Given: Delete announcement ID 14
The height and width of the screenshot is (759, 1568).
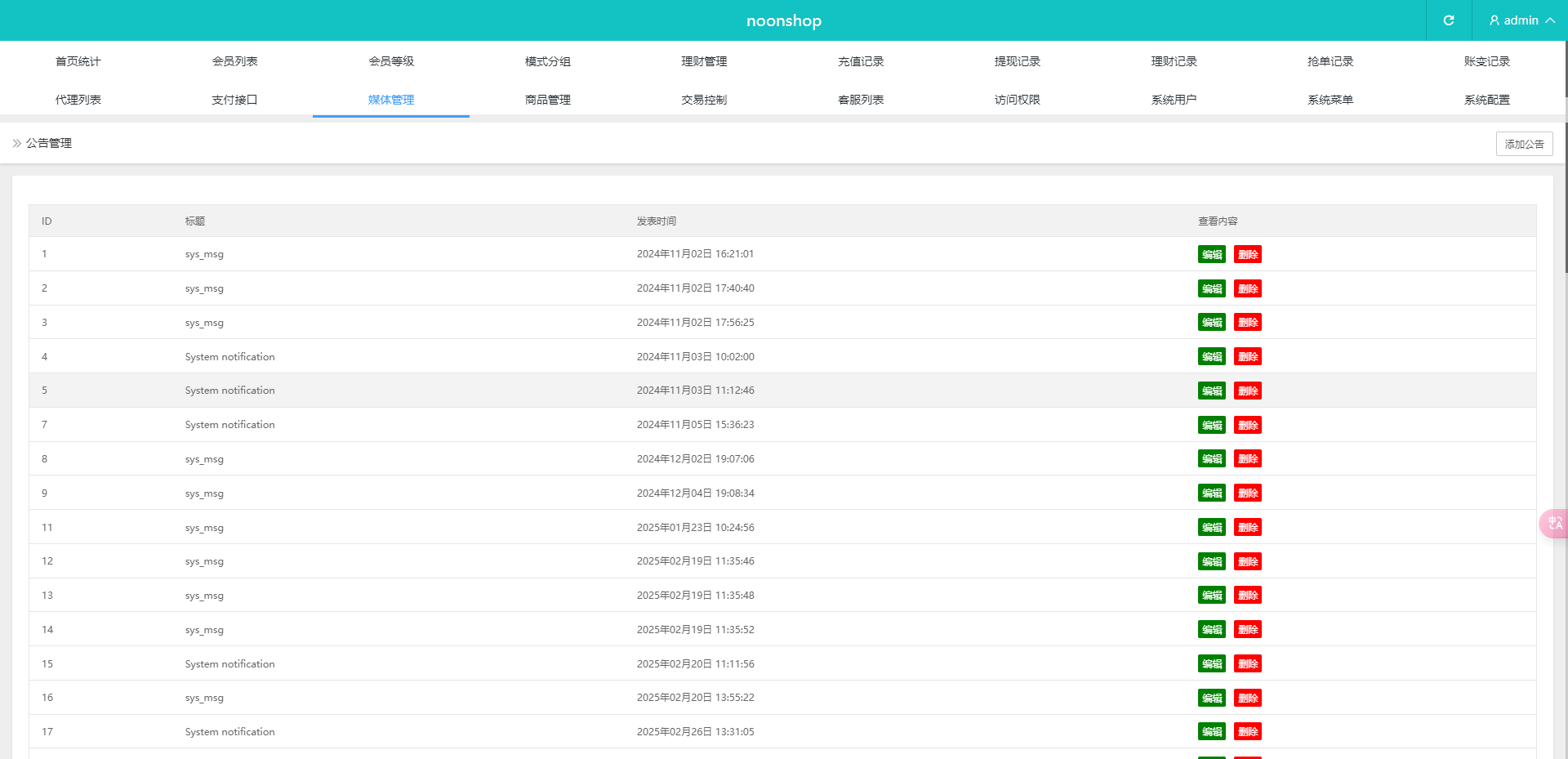Looking at the screenshot, I should pyautogui.click(x=1248, y=630).
